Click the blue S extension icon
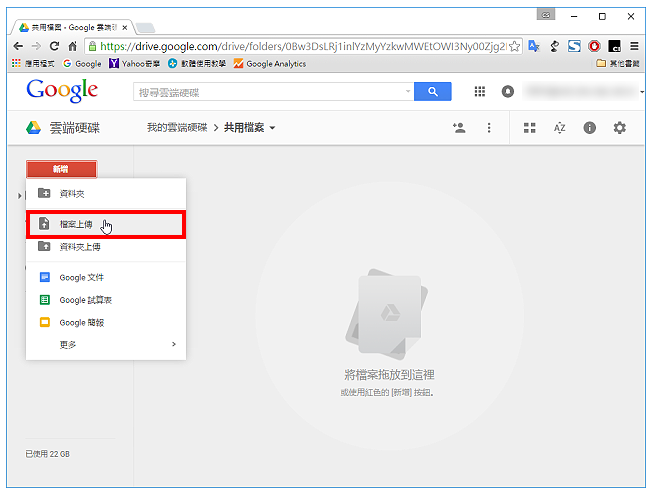Screen dimensions: 659x497 574,46
